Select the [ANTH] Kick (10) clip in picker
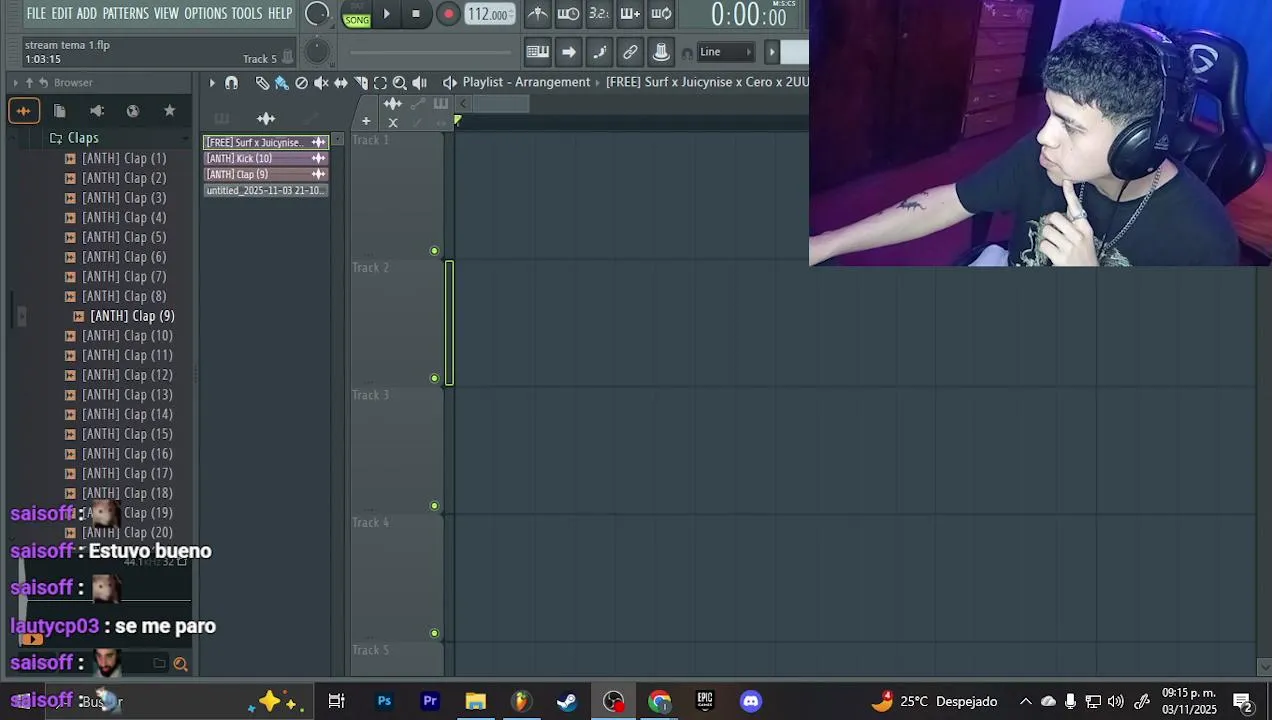 point(266,158)
